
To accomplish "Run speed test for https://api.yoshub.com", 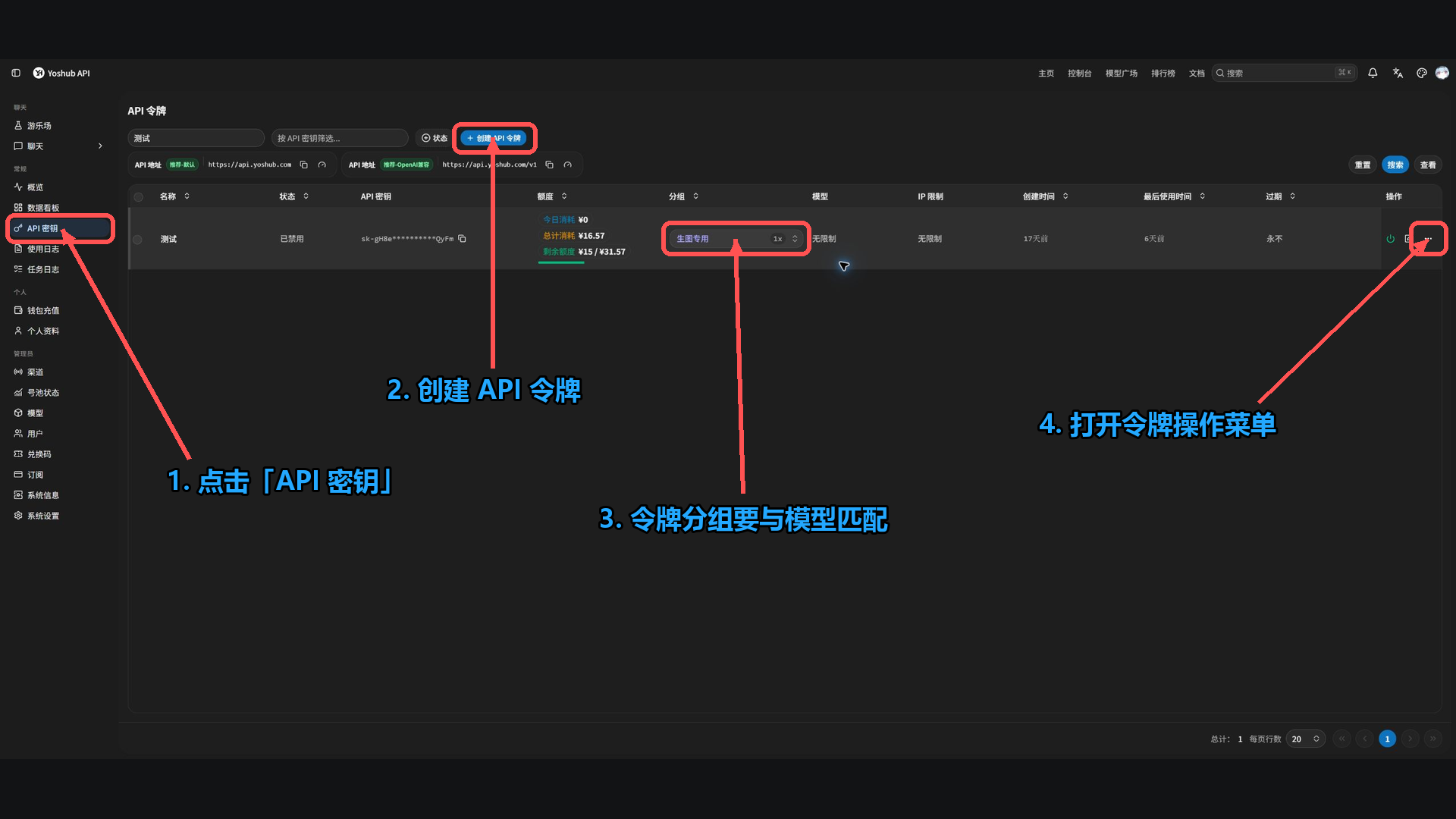I will (x=322, y=165).
